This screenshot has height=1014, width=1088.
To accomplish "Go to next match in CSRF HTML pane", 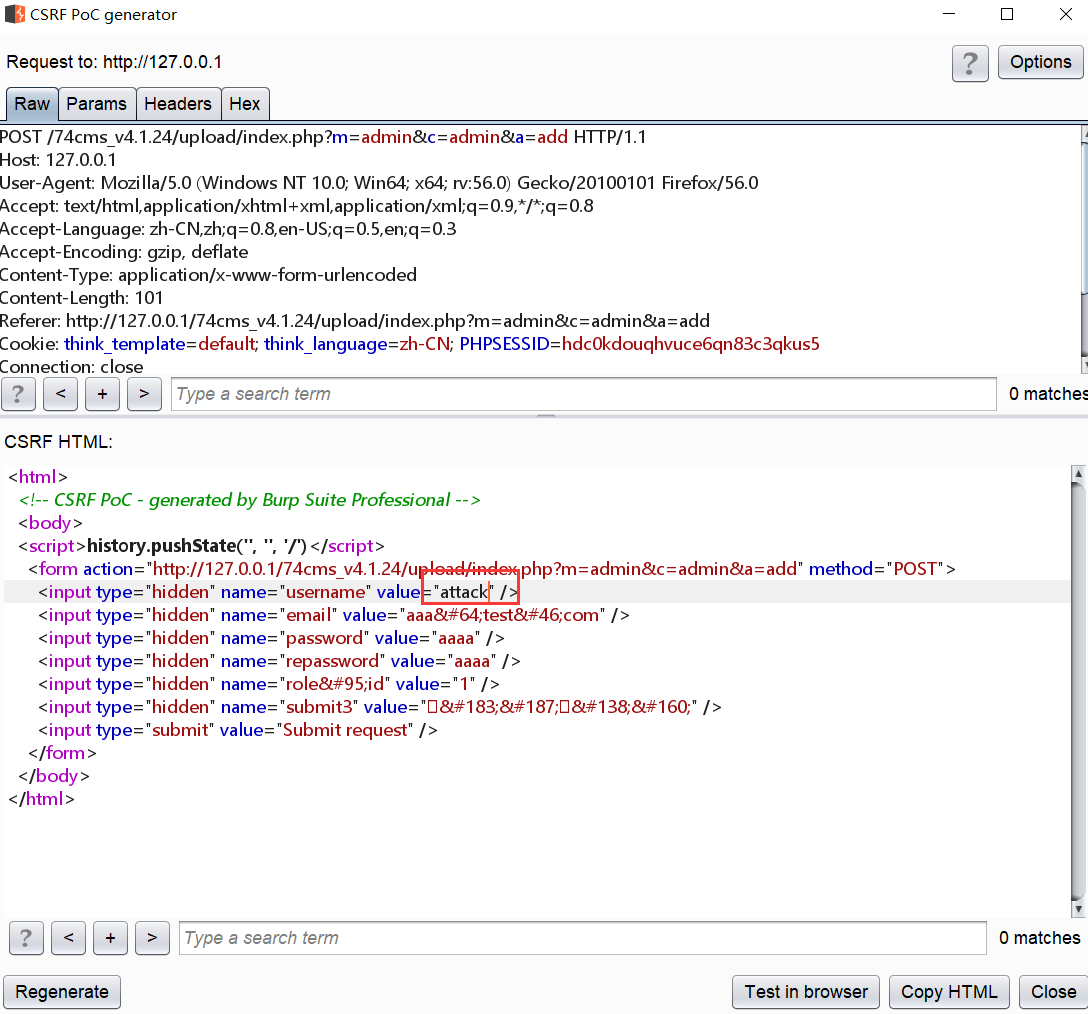I will click(153, 938).
